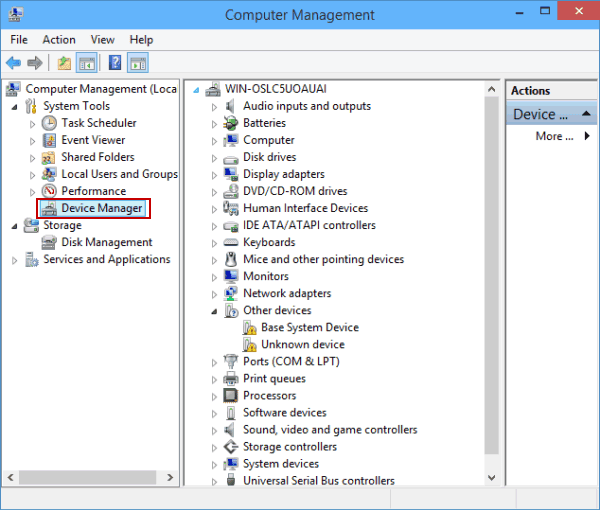
Task: Expand Services and Applications node
Action: (x=15, y=261)
